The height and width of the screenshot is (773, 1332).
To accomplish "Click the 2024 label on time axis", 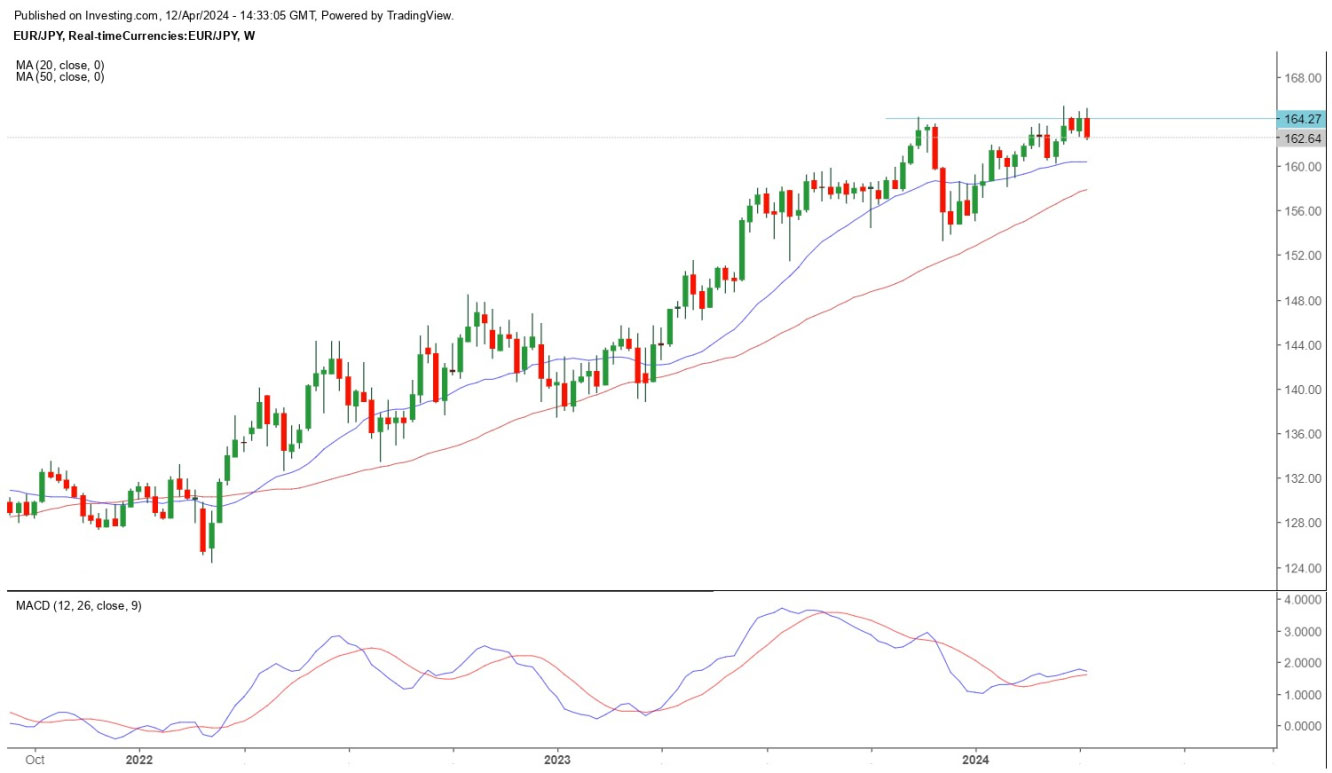I will pyautogui.click(x=975, y=760).
